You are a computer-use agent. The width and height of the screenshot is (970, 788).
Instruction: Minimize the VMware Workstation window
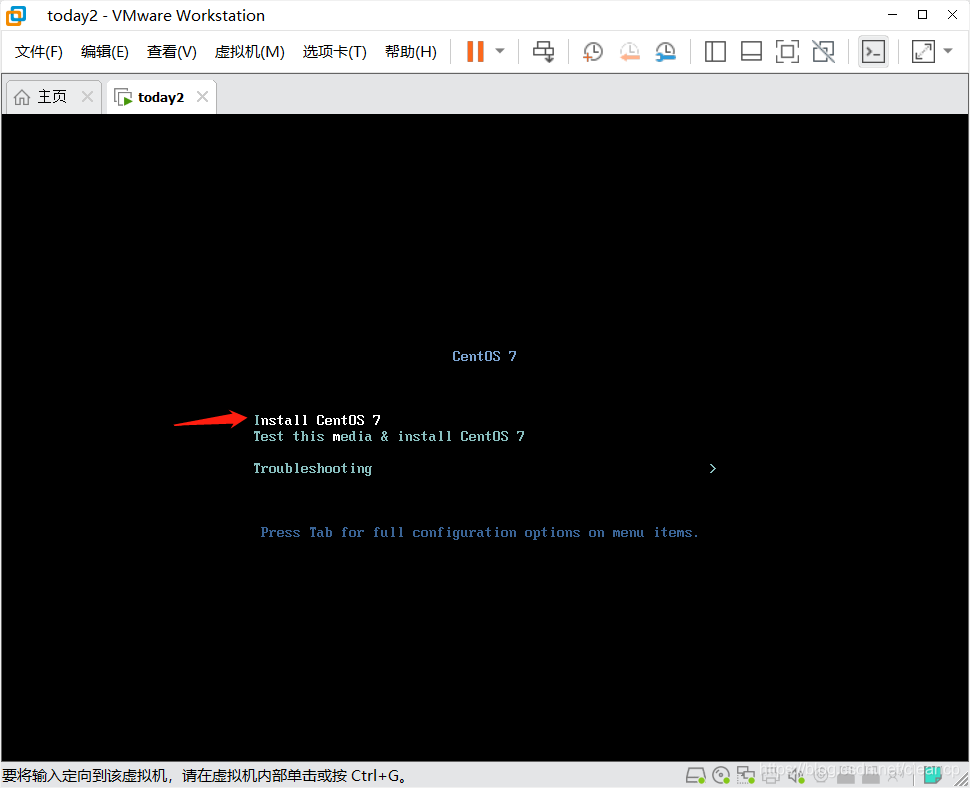(x=892, y=15)
